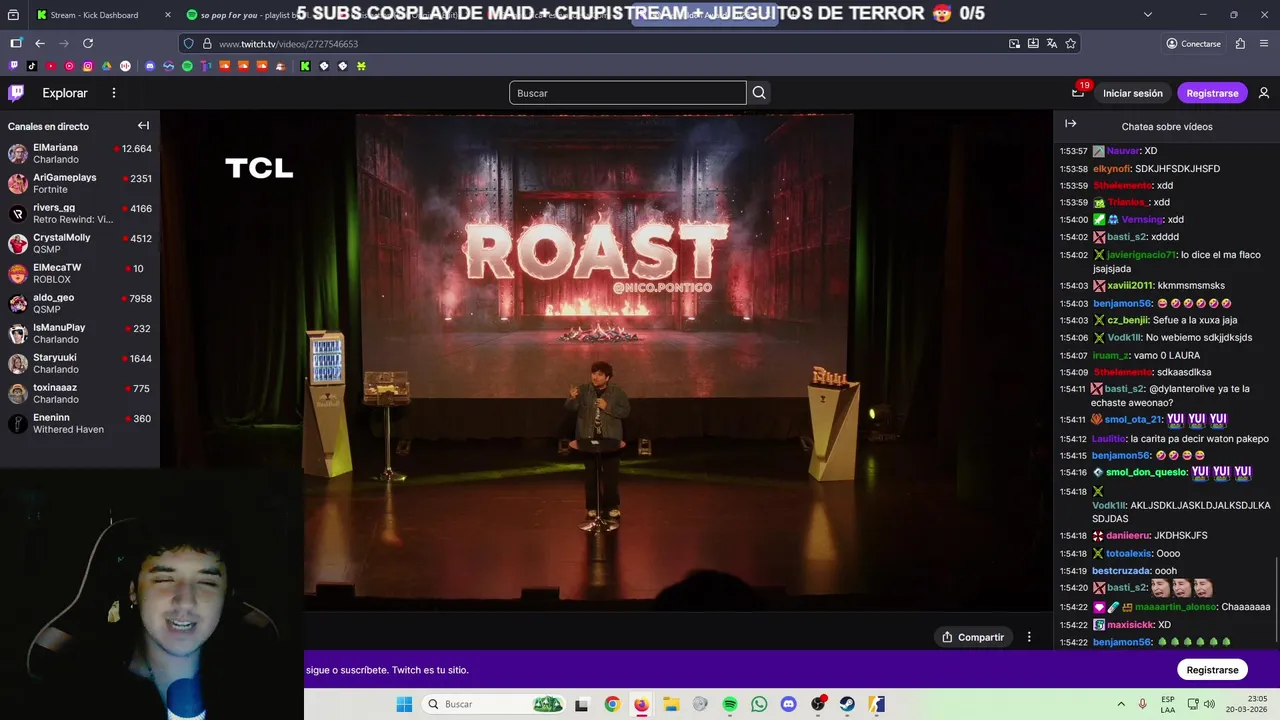Image resolution: width=1280 pixels, height=720 pixels.
Task: Open Chrome from the taskbar
Action: click(612, 704)
